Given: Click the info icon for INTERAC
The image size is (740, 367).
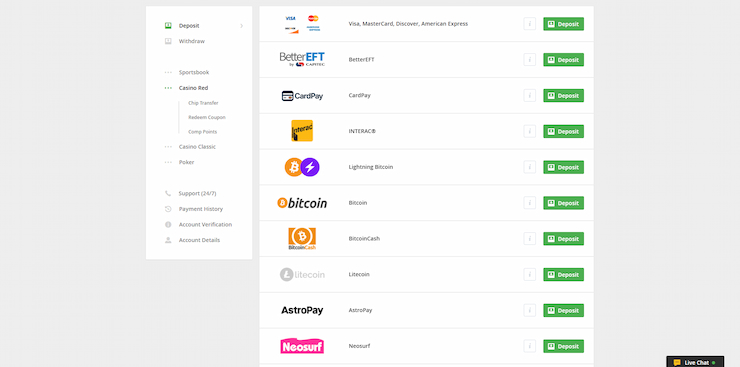Looking at the screenshot, I should tap(530, 131).
